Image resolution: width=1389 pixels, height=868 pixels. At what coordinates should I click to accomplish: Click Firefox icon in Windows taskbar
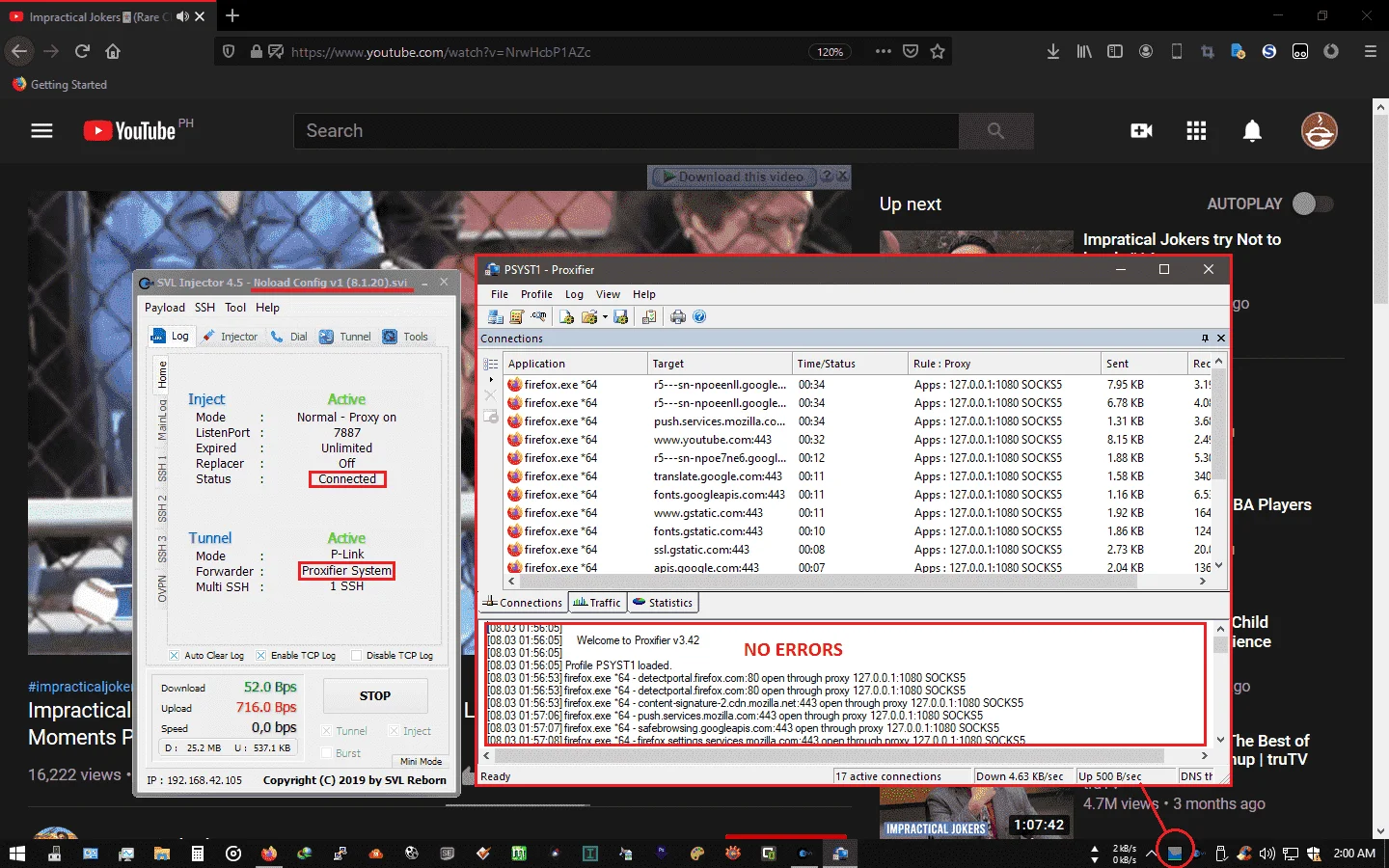[269, 854]
